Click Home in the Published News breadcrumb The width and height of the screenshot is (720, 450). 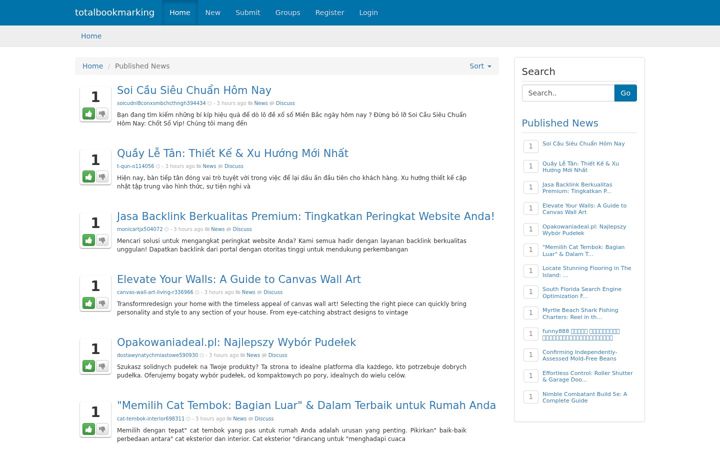tap(92, 66)
